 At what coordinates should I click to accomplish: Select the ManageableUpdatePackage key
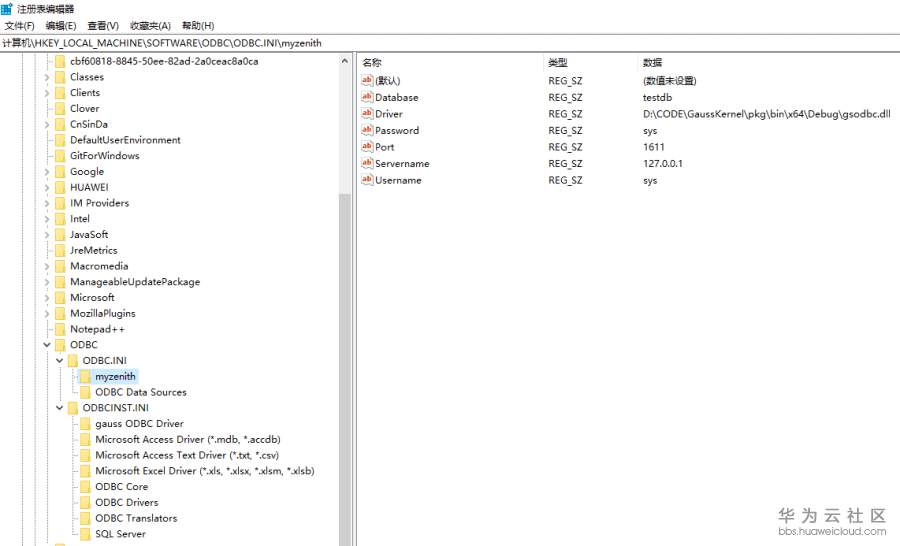(x=135, y=282)
